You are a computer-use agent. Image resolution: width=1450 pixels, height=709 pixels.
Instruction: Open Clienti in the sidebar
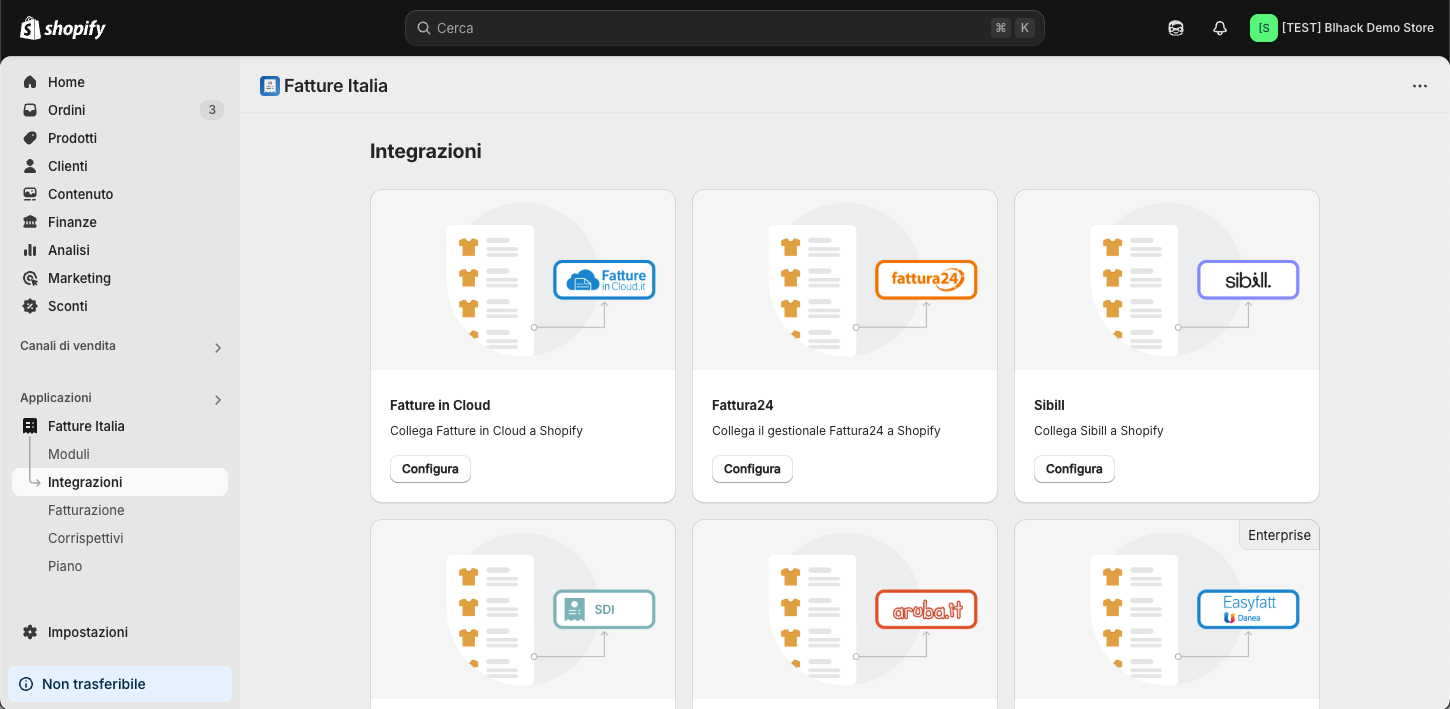coord(120,166)
